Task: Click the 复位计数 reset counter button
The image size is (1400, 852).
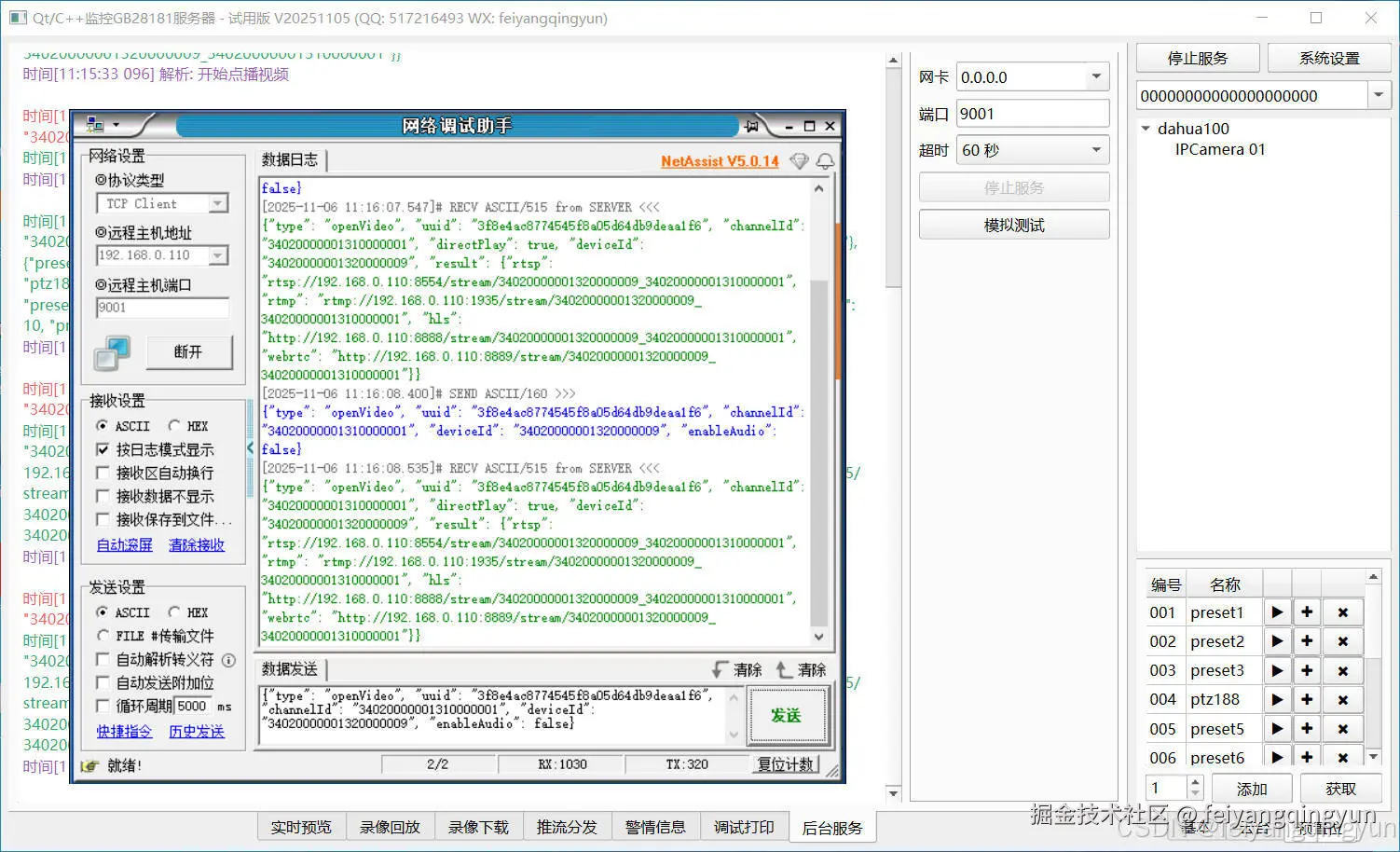Action: (786, 764)
